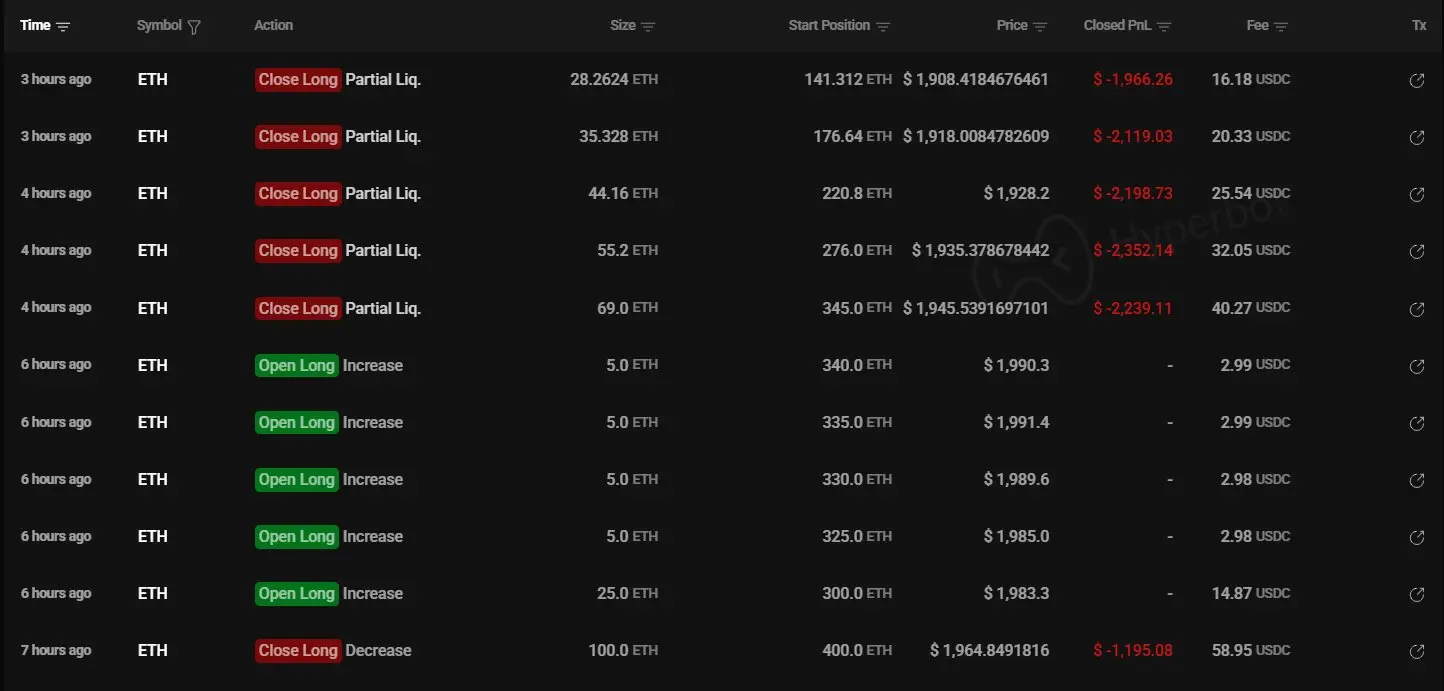Select Close Long badge at price $1,928.2
The height and width of the screenshot is (691, 1444).
pos(298,194)
